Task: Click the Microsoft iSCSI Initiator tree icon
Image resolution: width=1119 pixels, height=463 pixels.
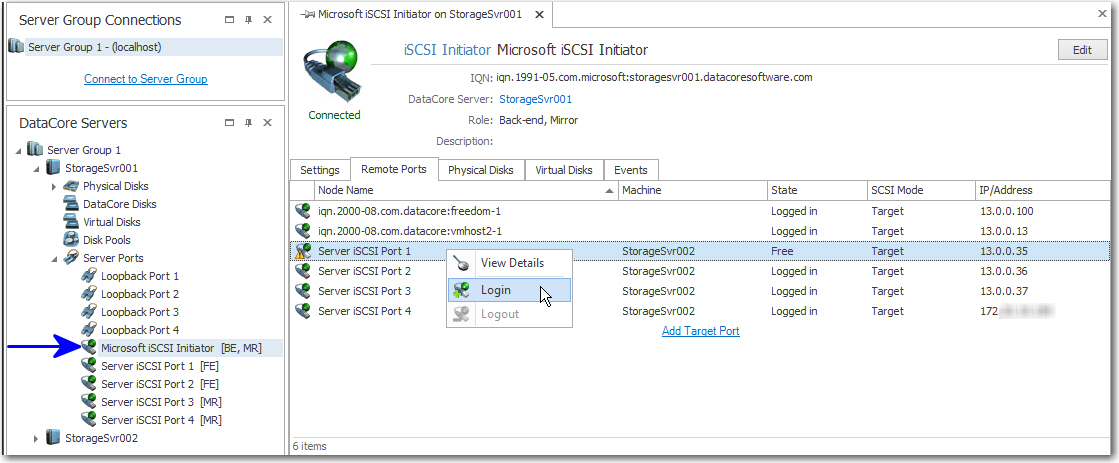Action: click(x=89, y=347)
